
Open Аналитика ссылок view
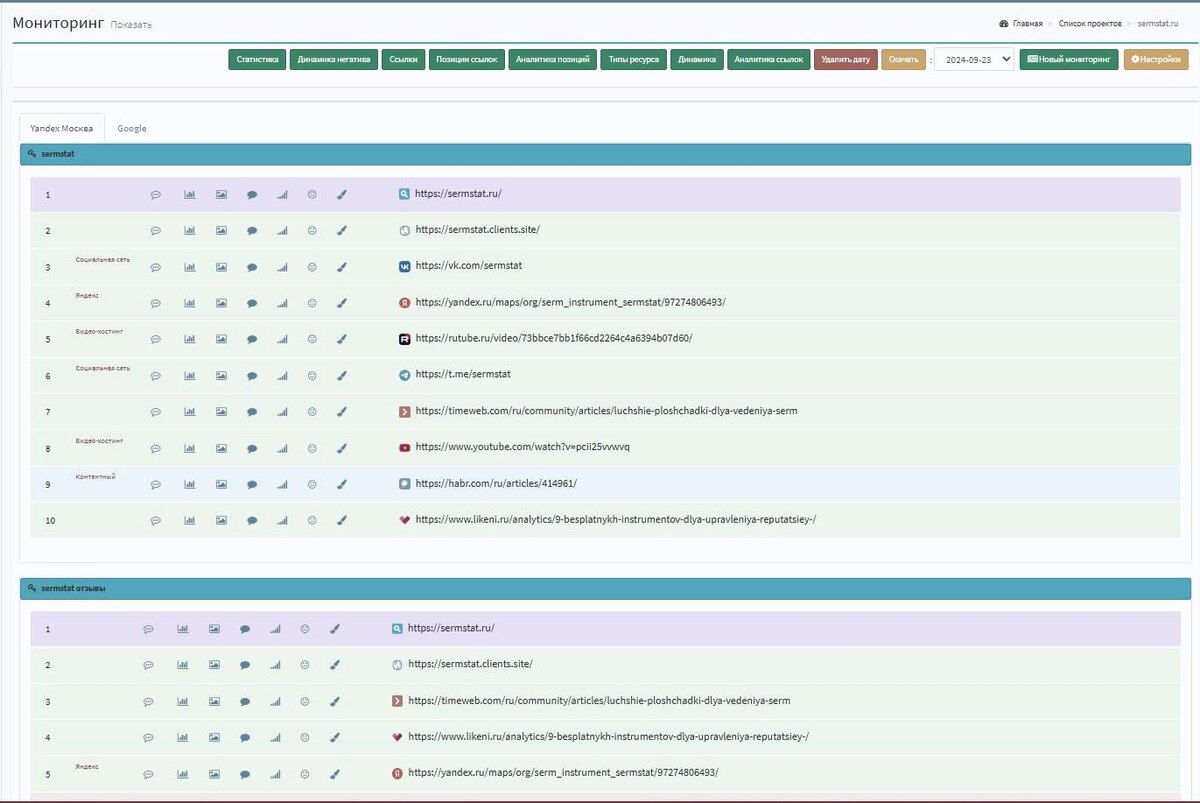[x=769, y=60]
